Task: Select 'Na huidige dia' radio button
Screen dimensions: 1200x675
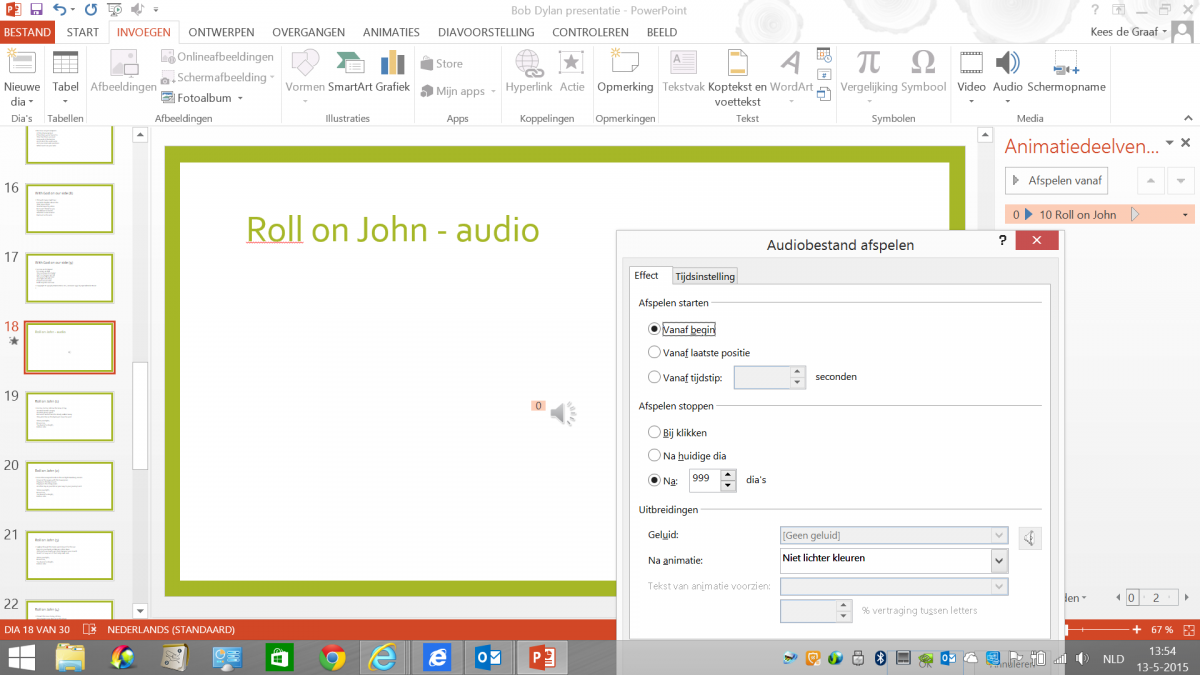Action: tap(655, 456)
